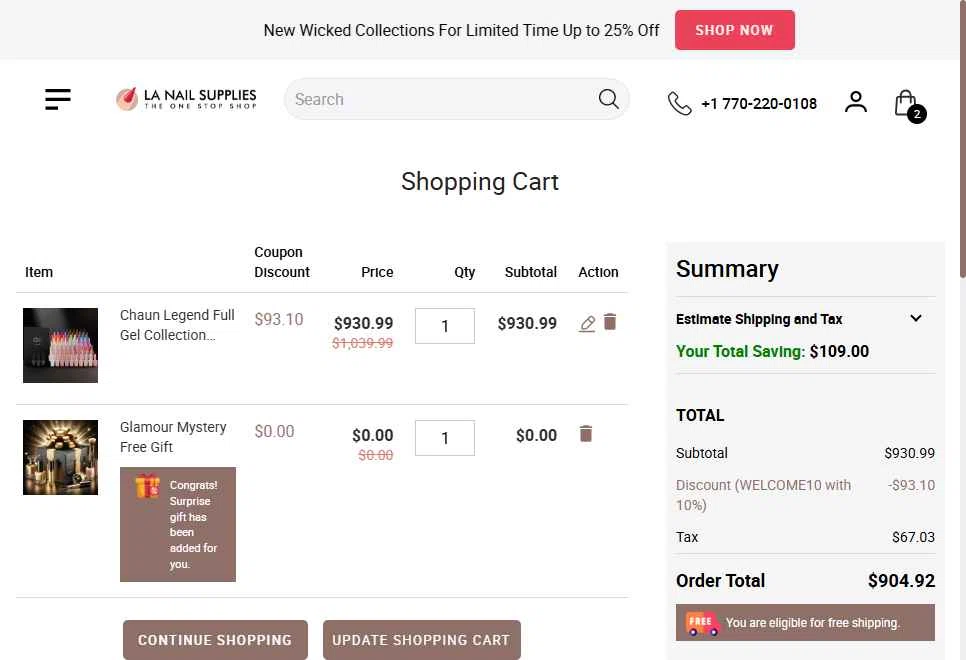Image resolution: width=966 pixels, height=660 pixels.
Task: Open the Glamour Mystery gift thumbnail
Action: (x=60, y=457)
